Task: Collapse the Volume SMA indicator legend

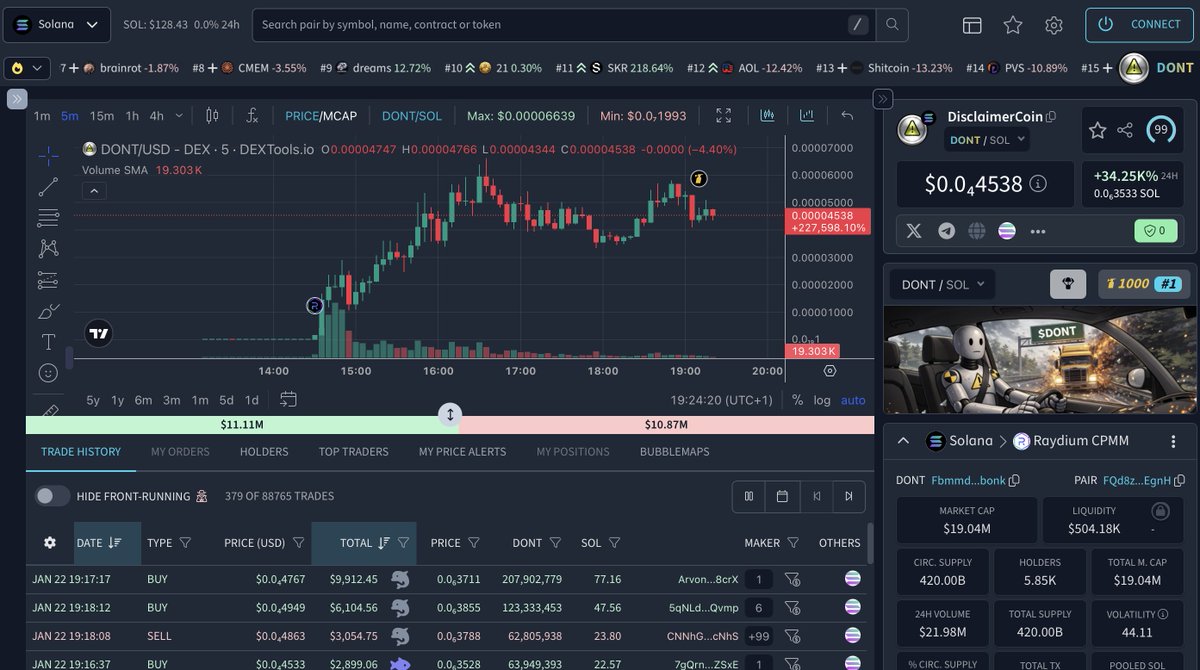Action: tap(93, 191)
